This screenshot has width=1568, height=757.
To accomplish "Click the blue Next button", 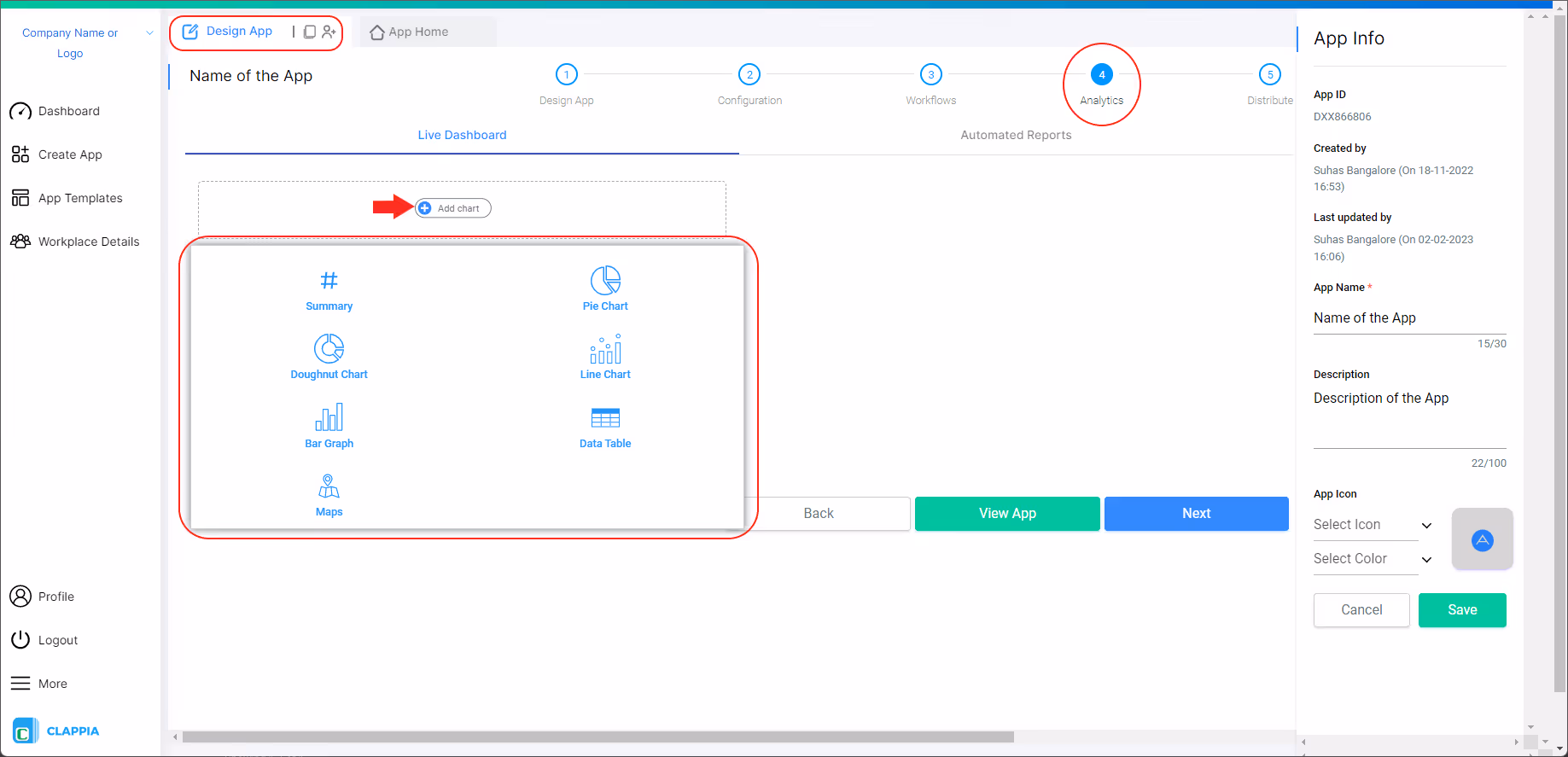I will pyautogui.click(x=1196, y=514).
